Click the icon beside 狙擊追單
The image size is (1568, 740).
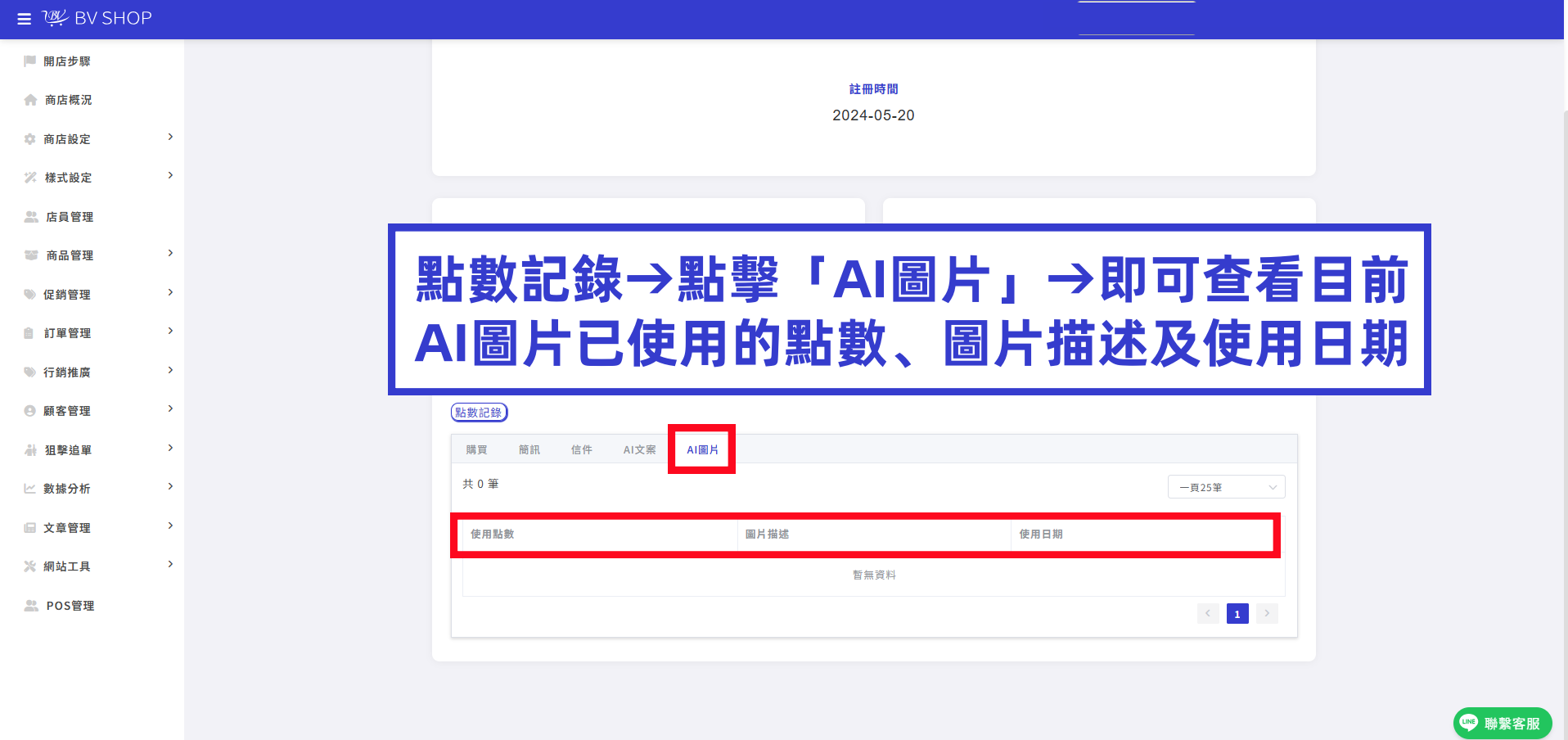pyautogui.click(x=31, y=450)
